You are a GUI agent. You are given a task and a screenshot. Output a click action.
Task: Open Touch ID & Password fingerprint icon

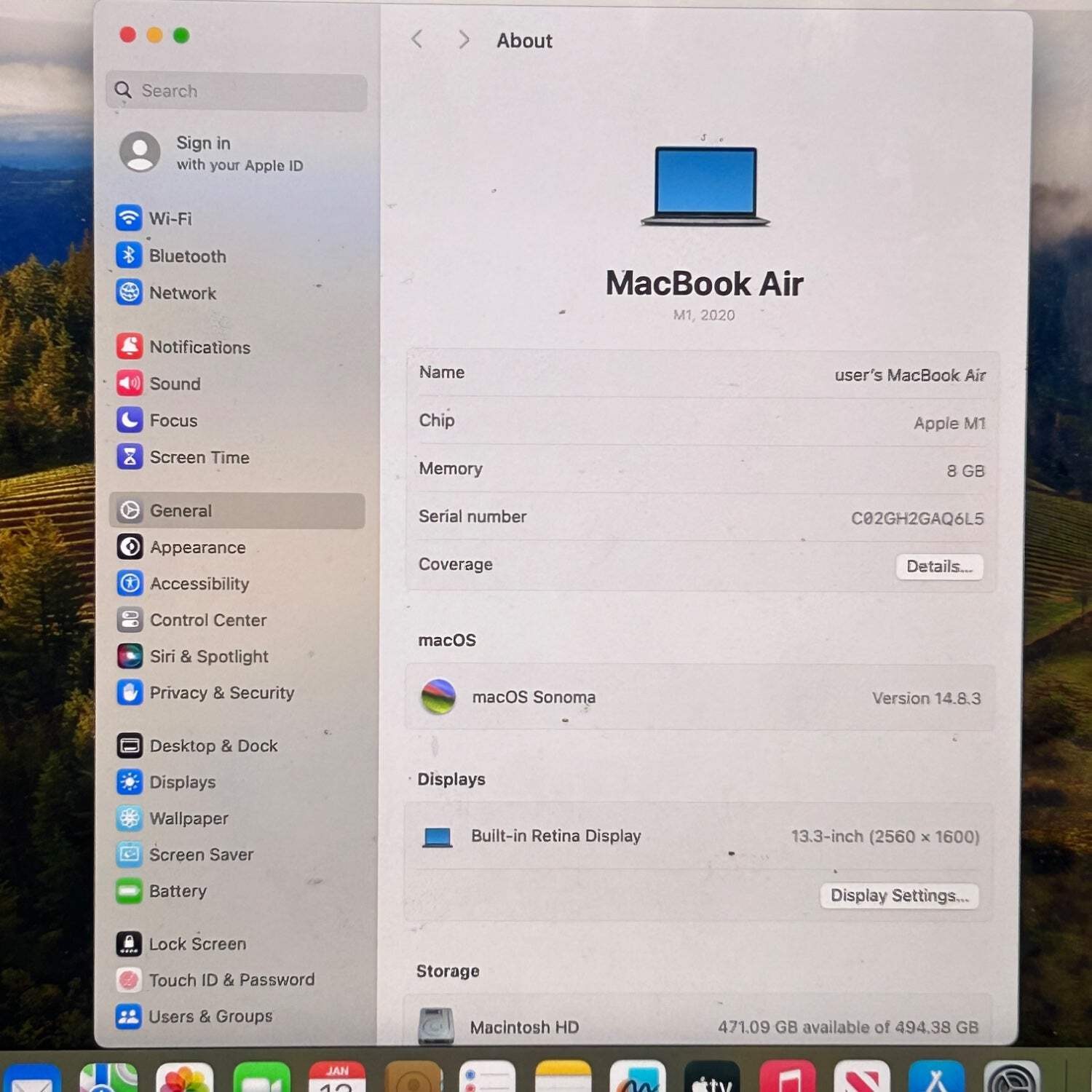[129, 980]
